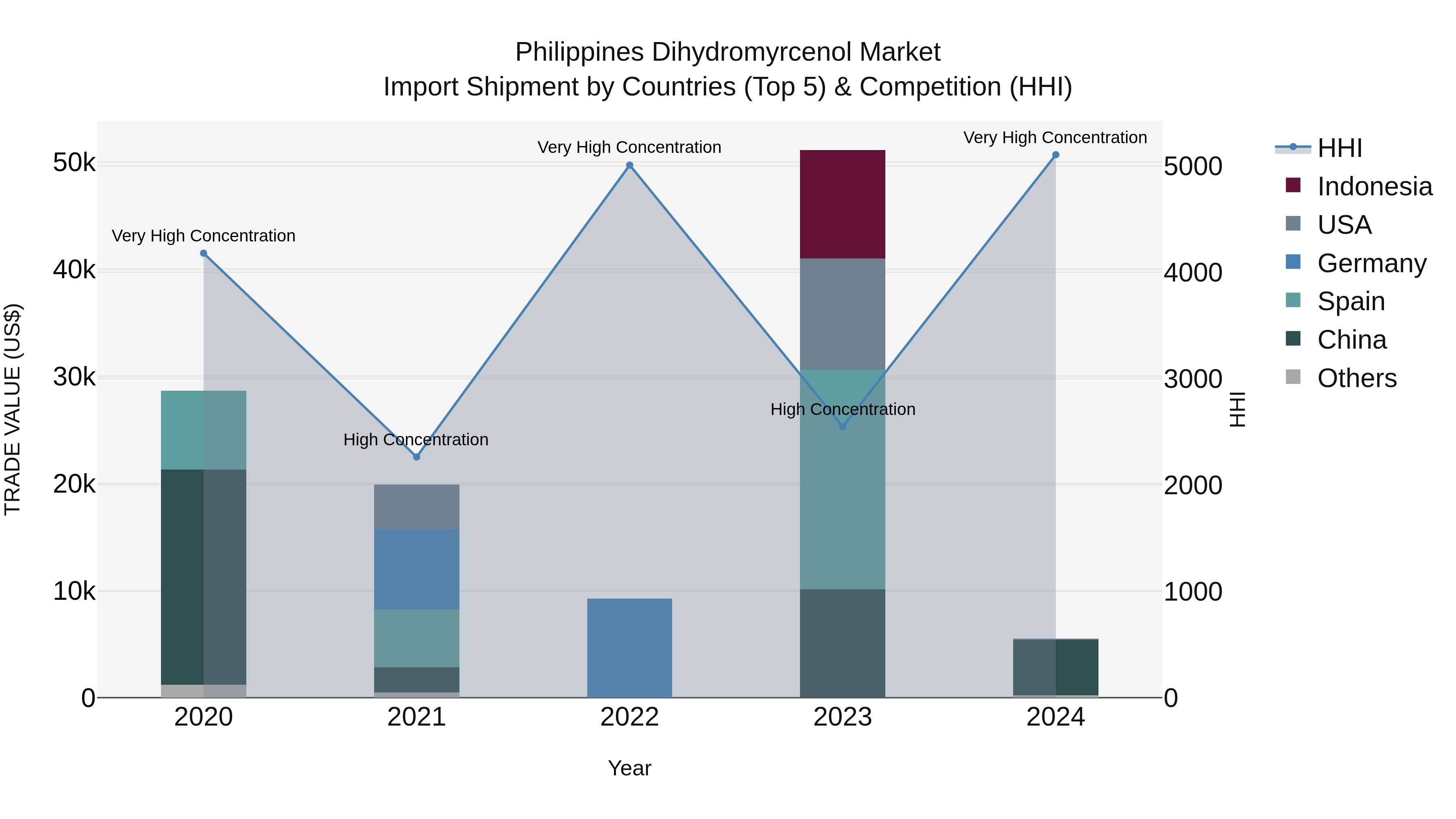This screenshot has height=819, width=1456.
Task: Click the 2022 HHI data point
Action: 630,165
